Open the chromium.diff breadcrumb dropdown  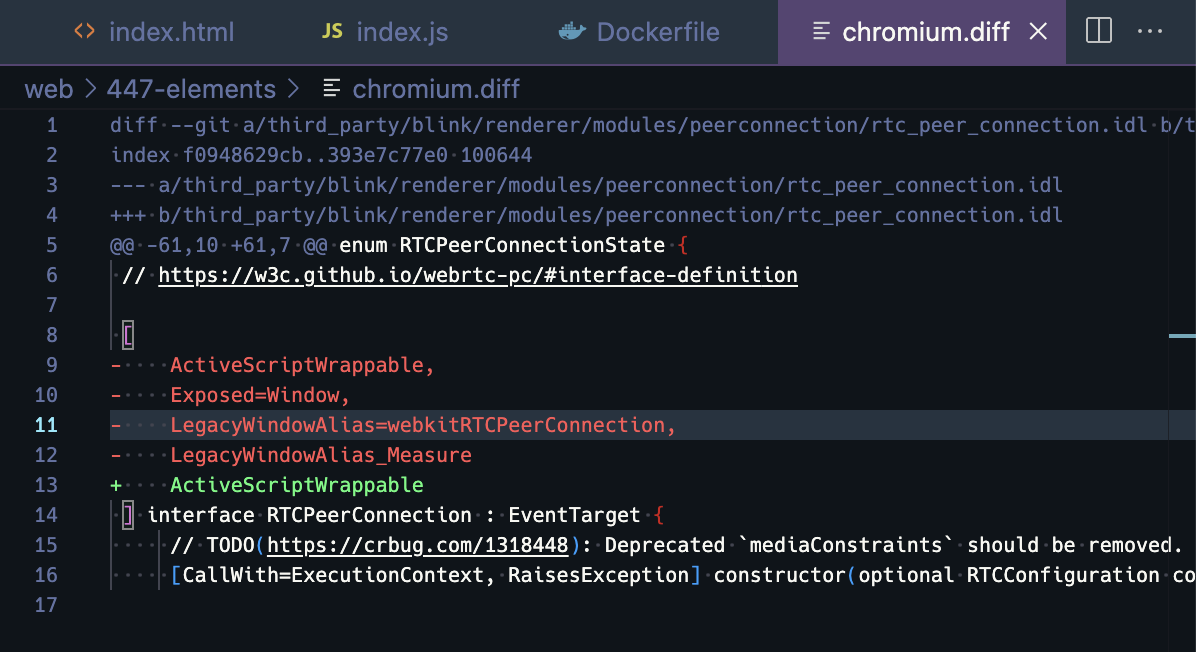point(436,89)
